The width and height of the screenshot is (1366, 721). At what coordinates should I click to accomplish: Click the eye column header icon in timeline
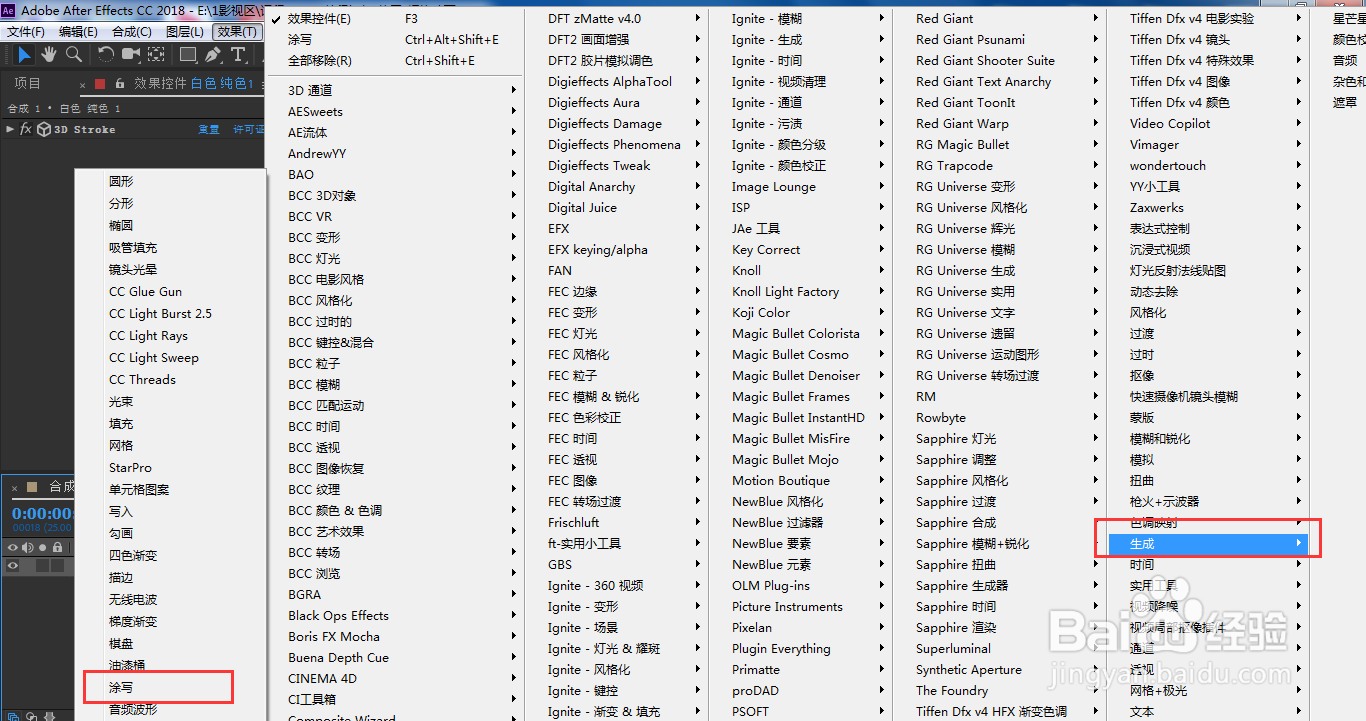13,547
